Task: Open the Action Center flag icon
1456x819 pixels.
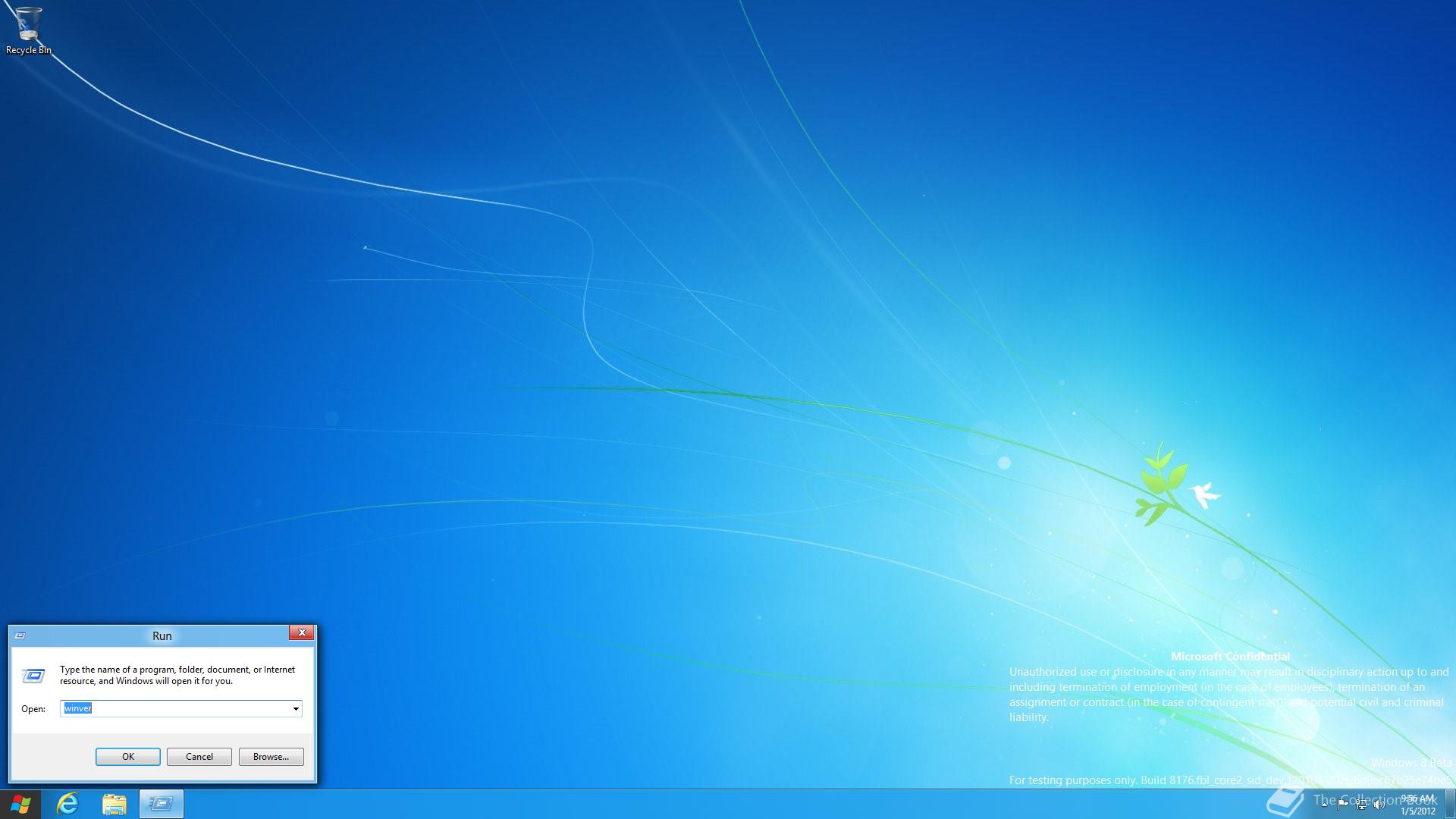Action: tap(1342, 804)
